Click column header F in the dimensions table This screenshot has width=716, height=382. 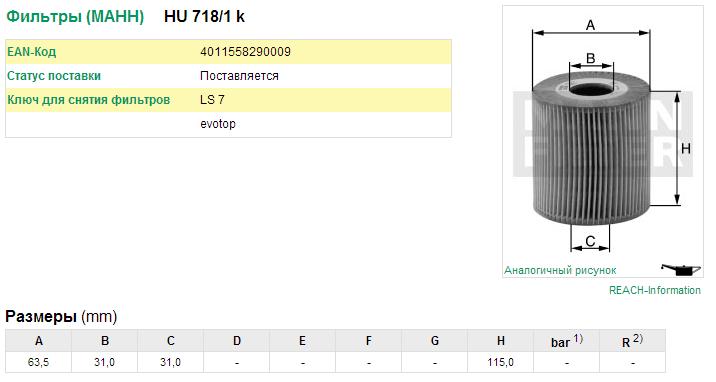[x=369, y=341]
